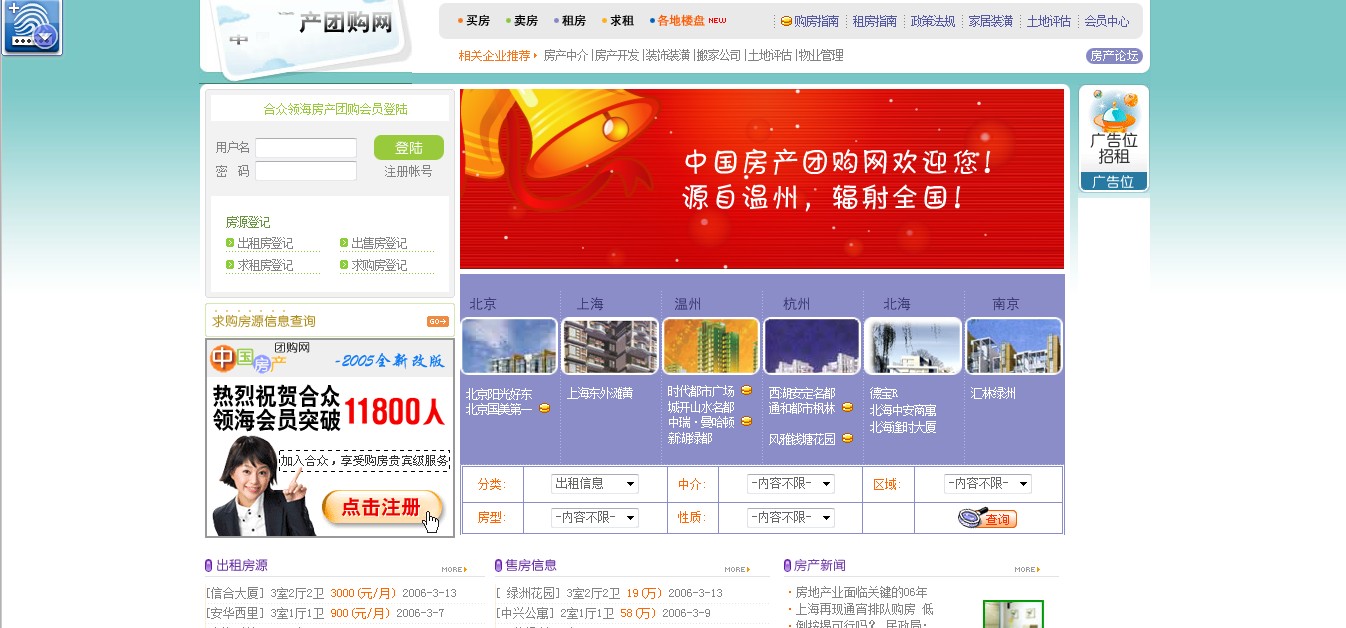Click MORE icon for 房产新闻 section
1346x628 pixels.
pyautogui.click(x=1027, y=570)
